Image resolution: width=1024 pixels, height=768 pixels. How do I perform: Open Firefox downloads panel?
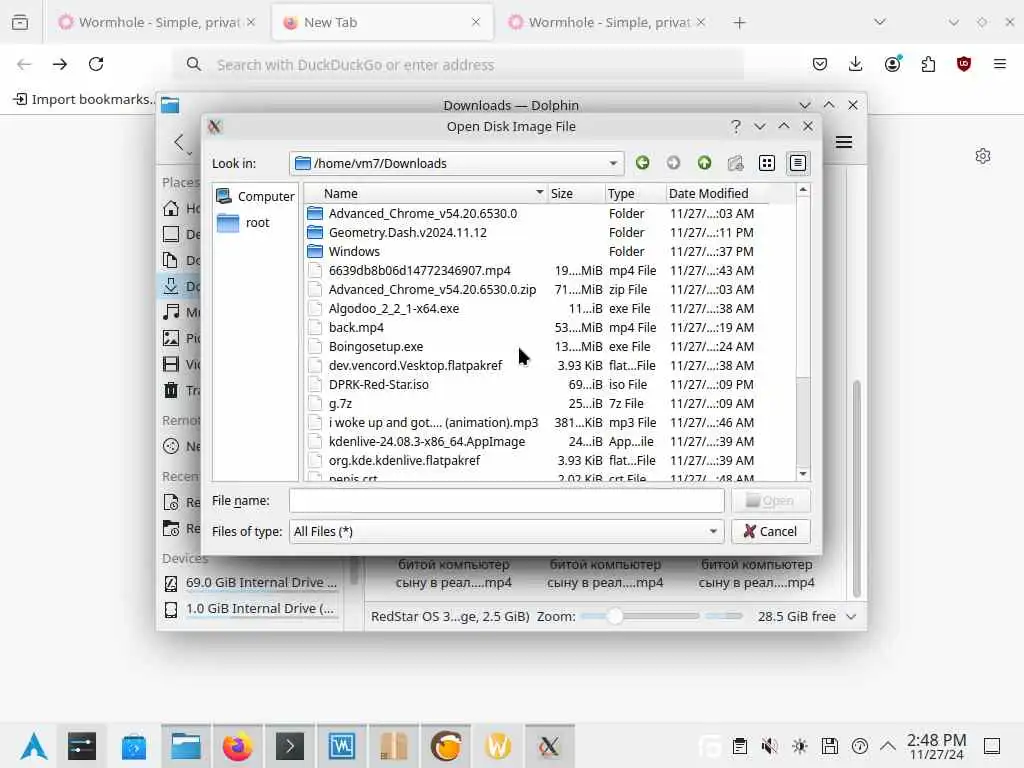pyautogui.click(x=856, y=64)
